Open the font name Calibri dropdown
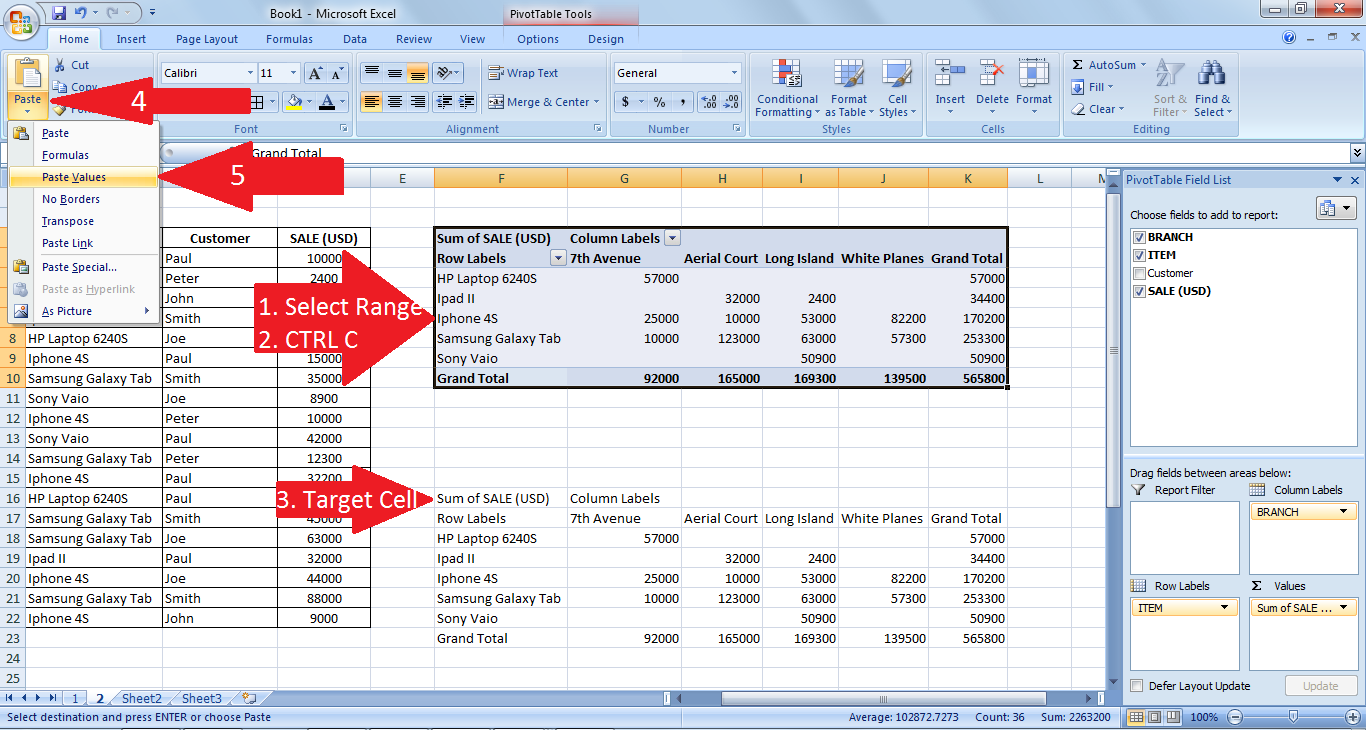 (x=250, y=73)
